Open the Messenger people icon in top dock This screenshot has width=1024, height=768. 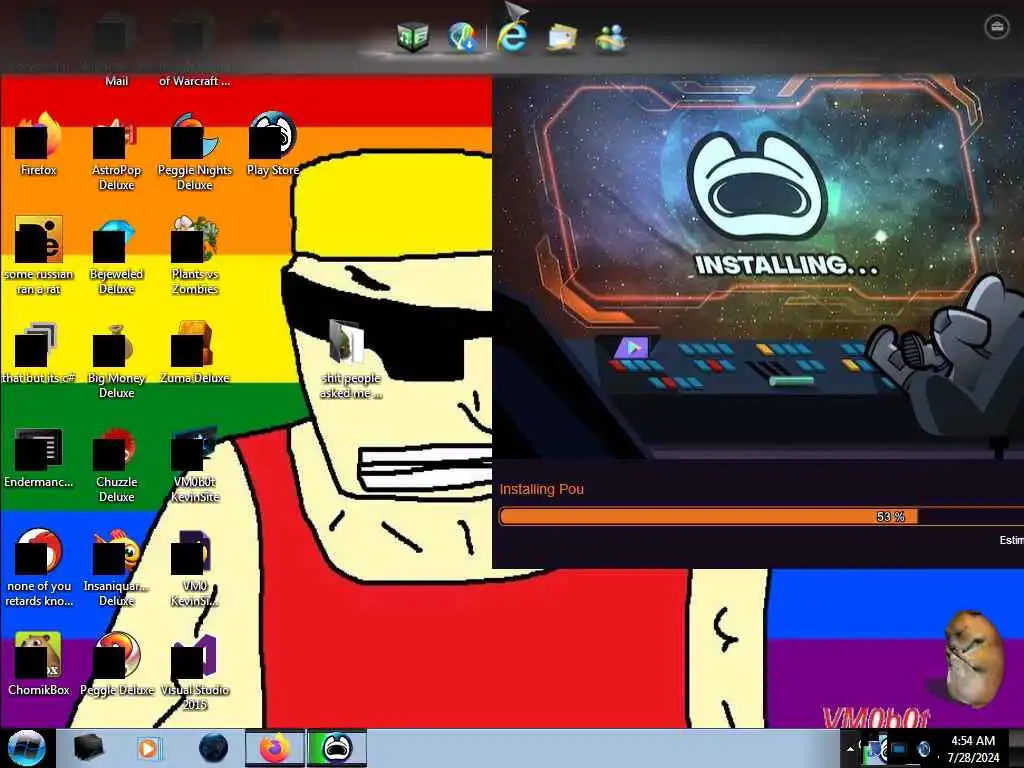(x=611, y=37)
